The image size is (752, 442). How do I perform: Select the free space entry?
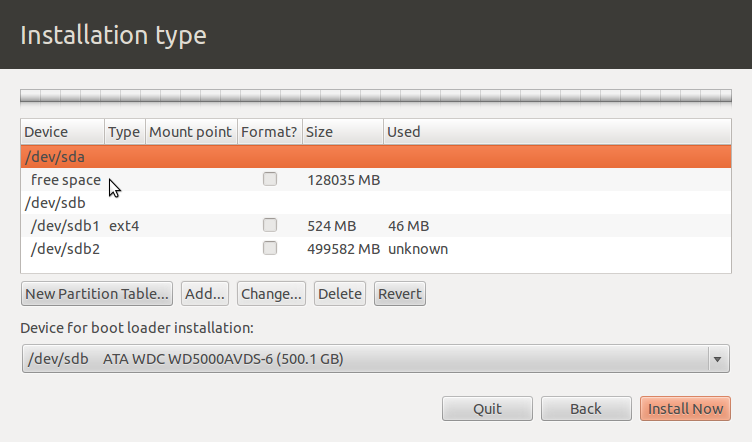65,180
